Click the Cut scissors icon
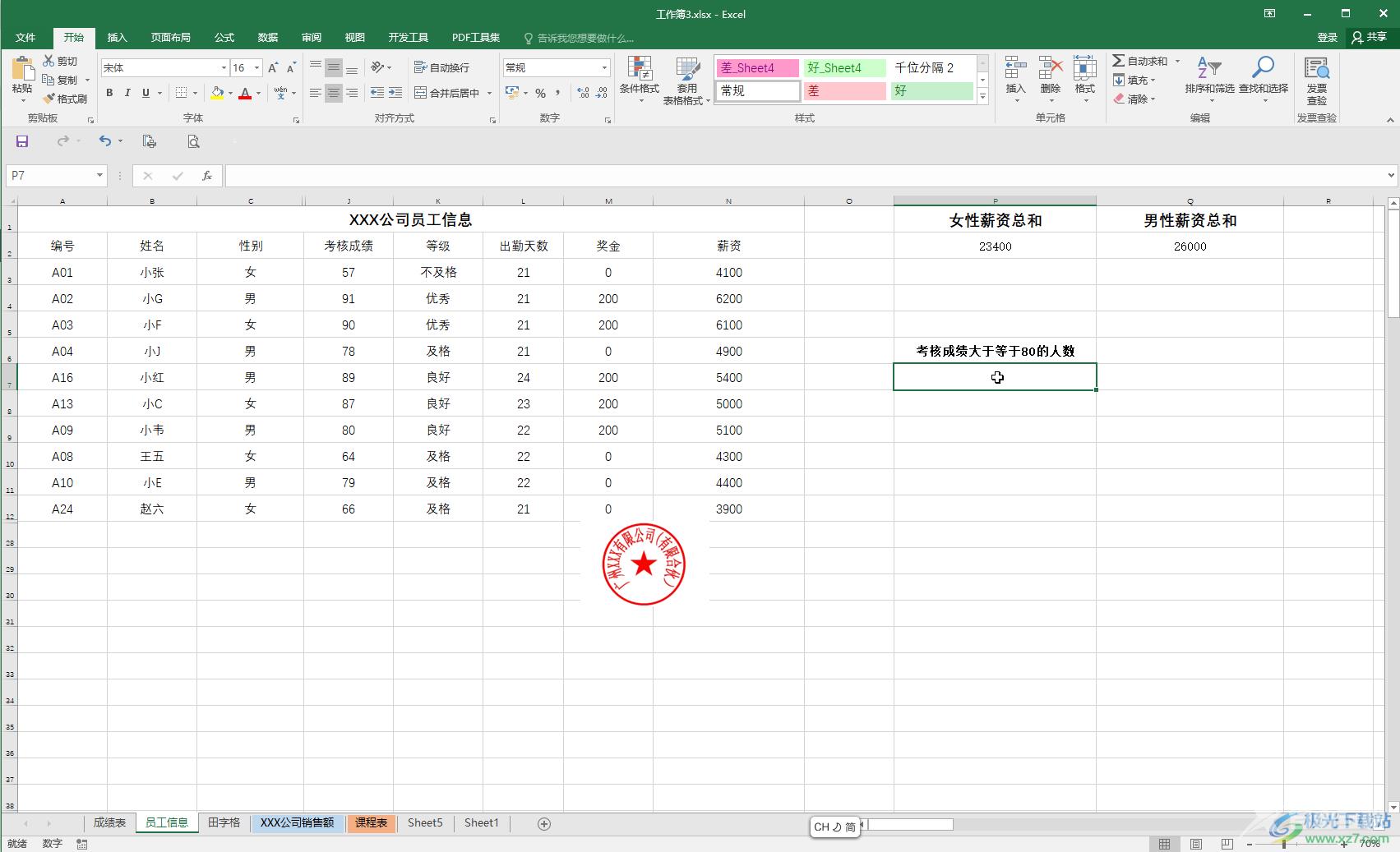Image resolution: width=1400 pixels, height=852 pixels. click(49, 61)
